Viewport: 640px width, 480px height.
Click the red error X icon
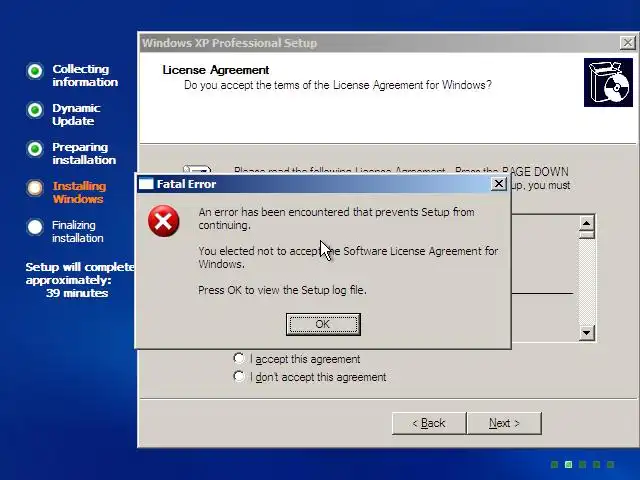click(x=163, y=221)
